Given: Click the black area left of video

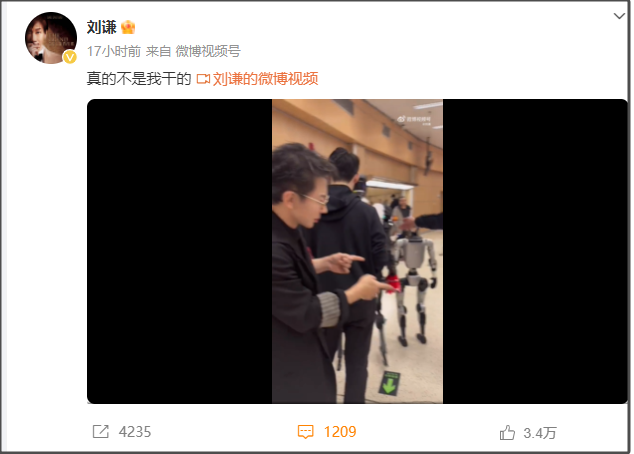Looking at the screenshot, I should point(180,251).
